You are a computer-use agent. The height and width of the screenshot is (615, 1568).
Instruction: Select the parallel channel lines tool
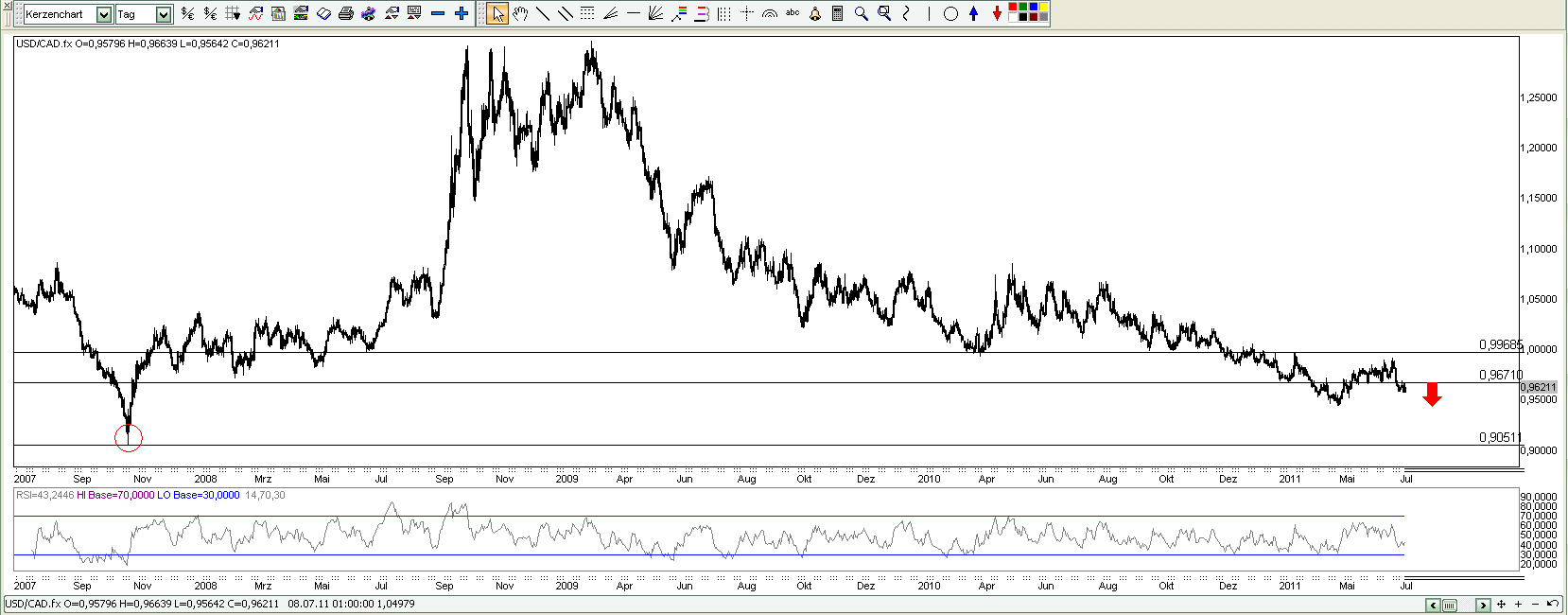pos(566,13)
